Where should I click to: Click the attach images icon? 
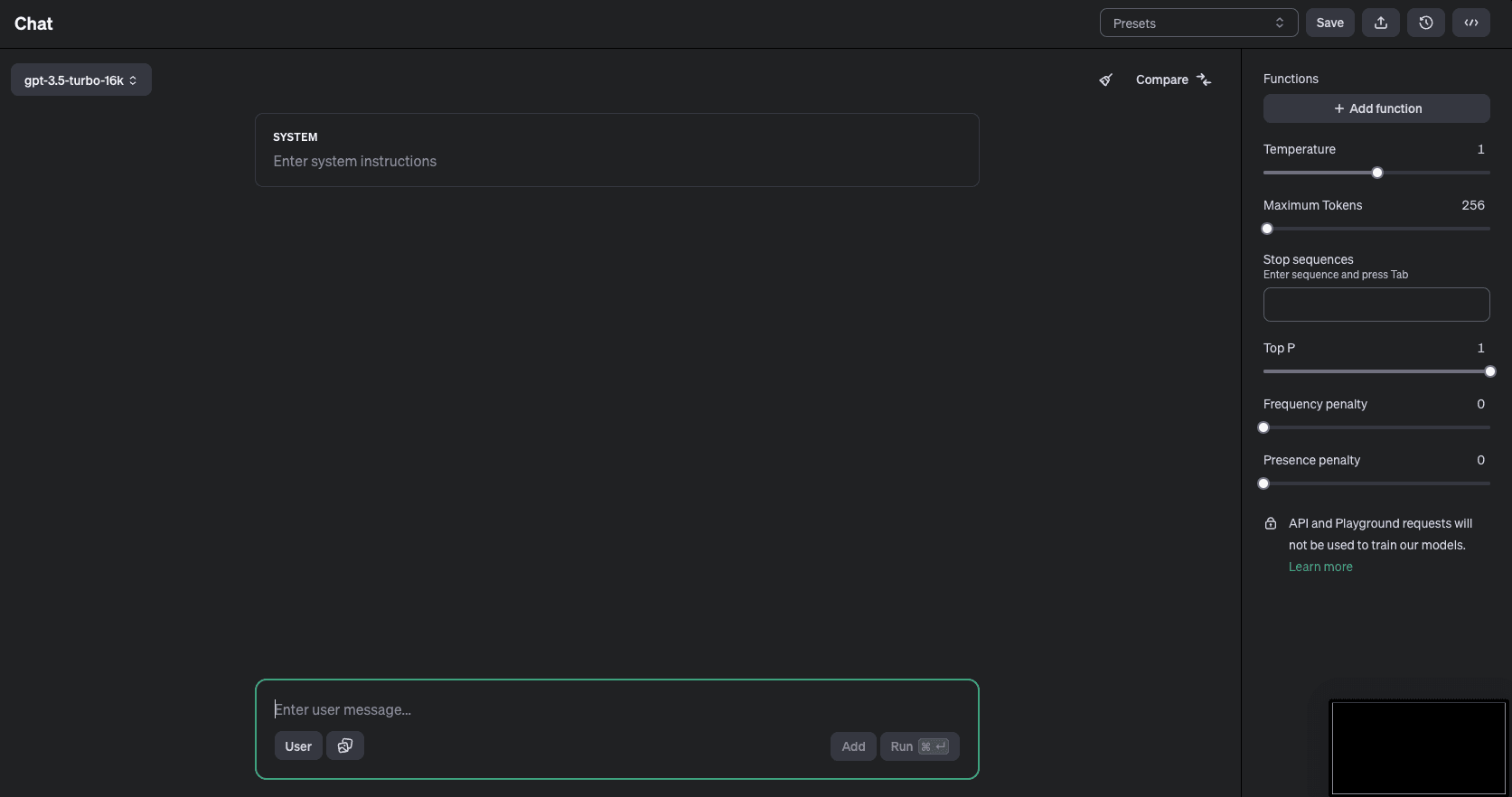tap(345, 746)
